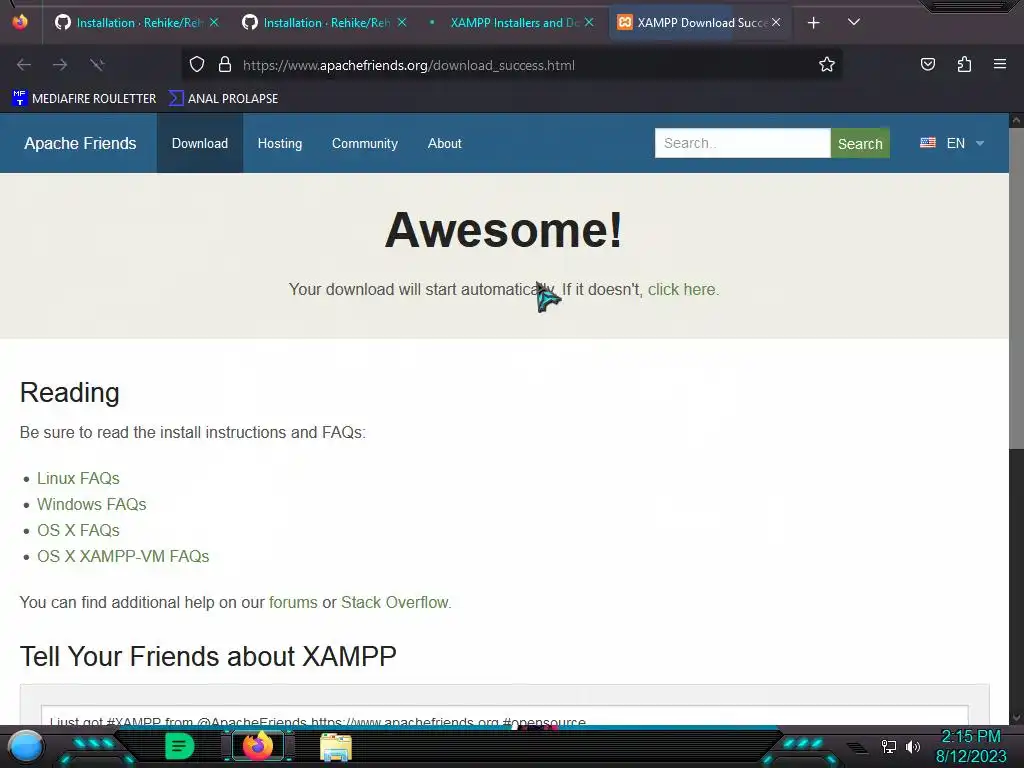Click the page vertical scrollbar thumb
This screenshot has height=768, width=1024.
1016,287
